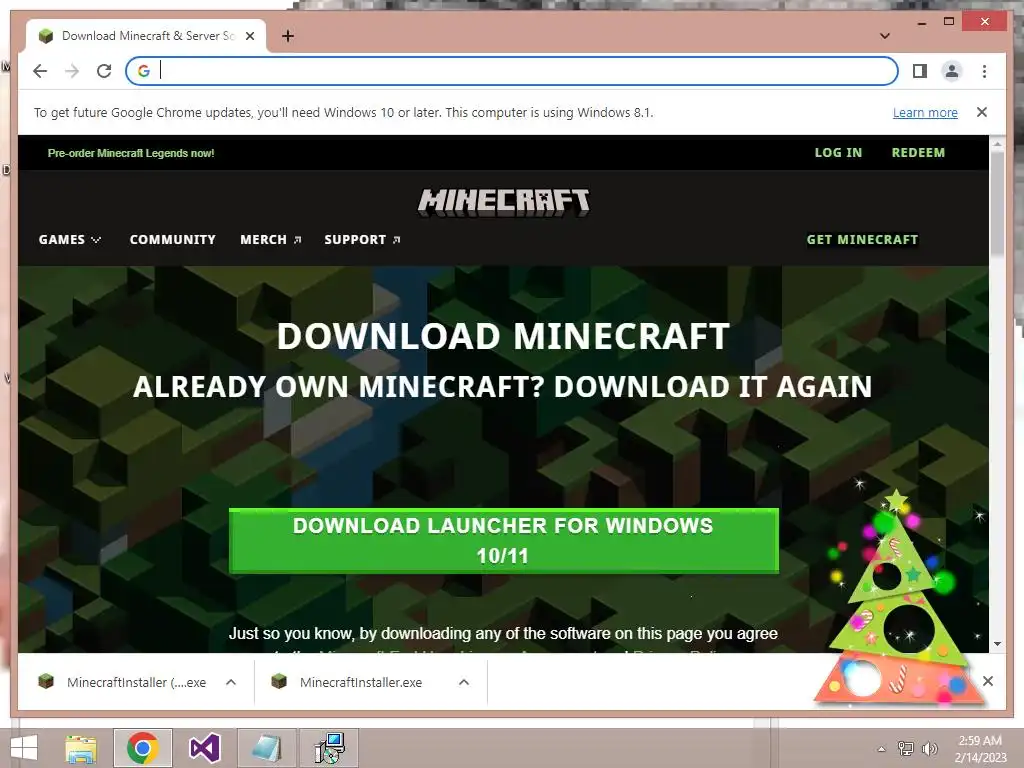Click Pre-order Minecraft Legends now link
Image resolution: width=1024 pixels, height=768 pixels.
click(x=131, y=153)
